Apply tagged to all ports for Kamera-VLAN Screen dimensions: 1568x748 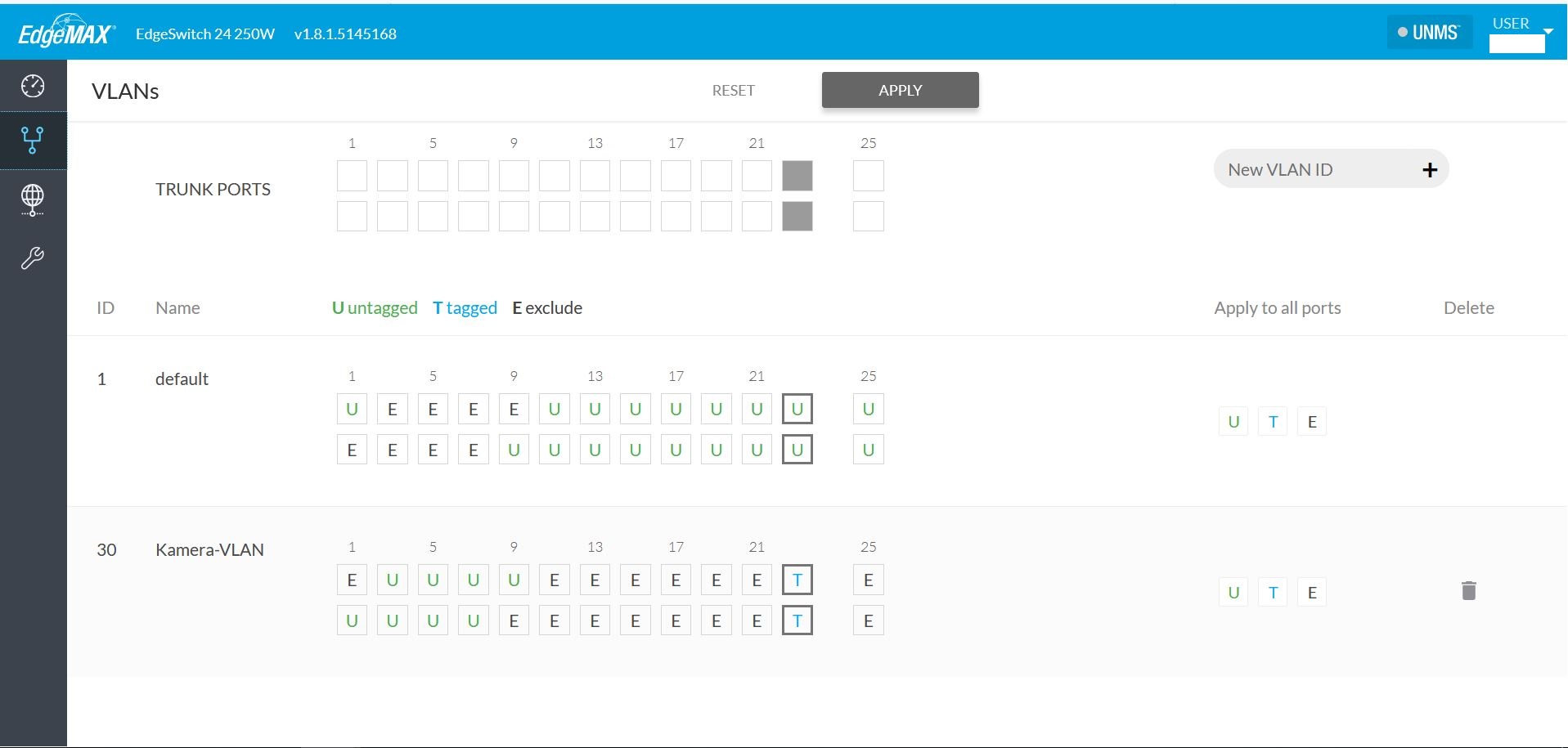pos(1273,593)
